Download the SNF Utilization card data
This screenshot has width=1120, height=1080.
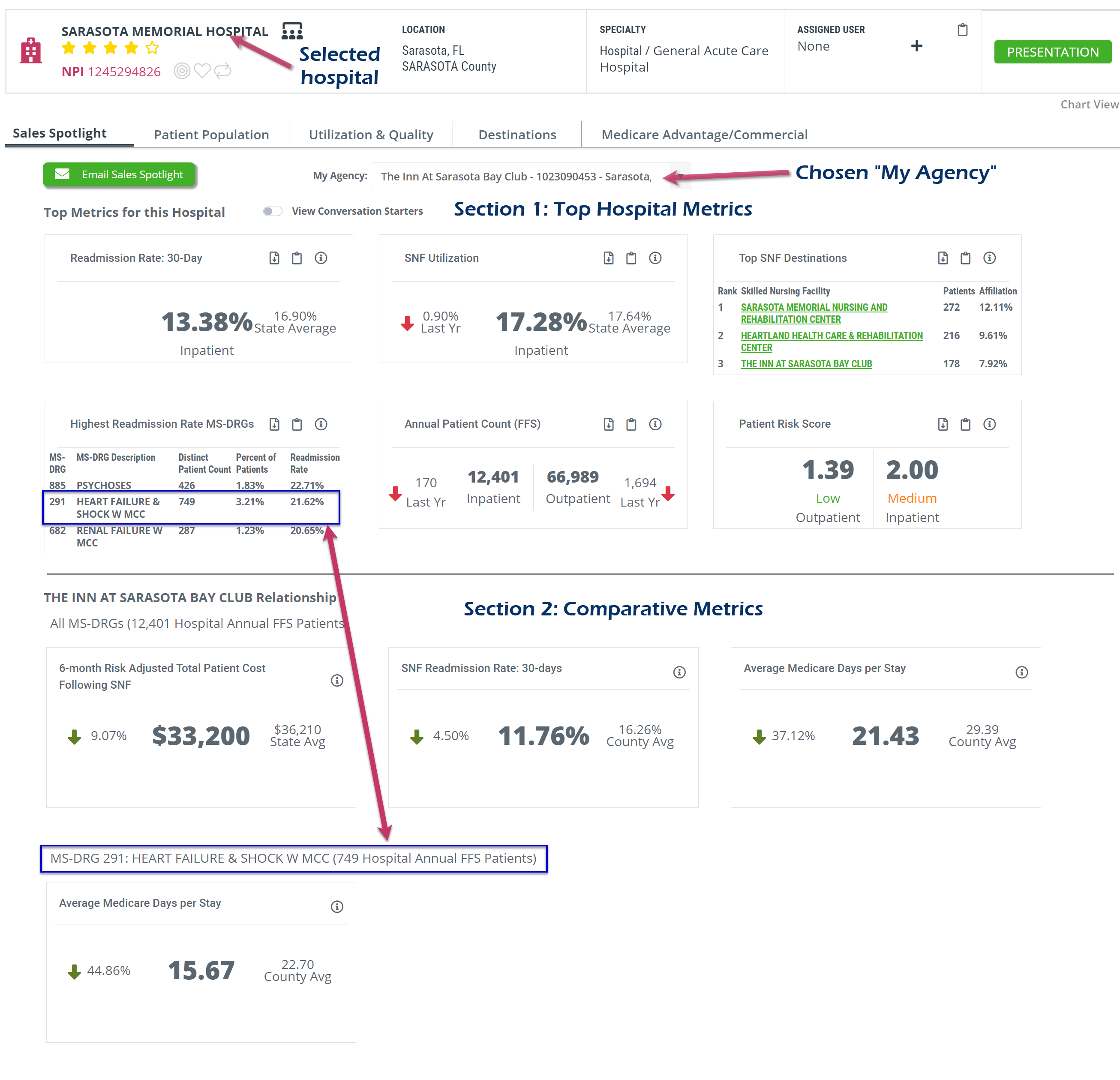(x=609, y=258)
